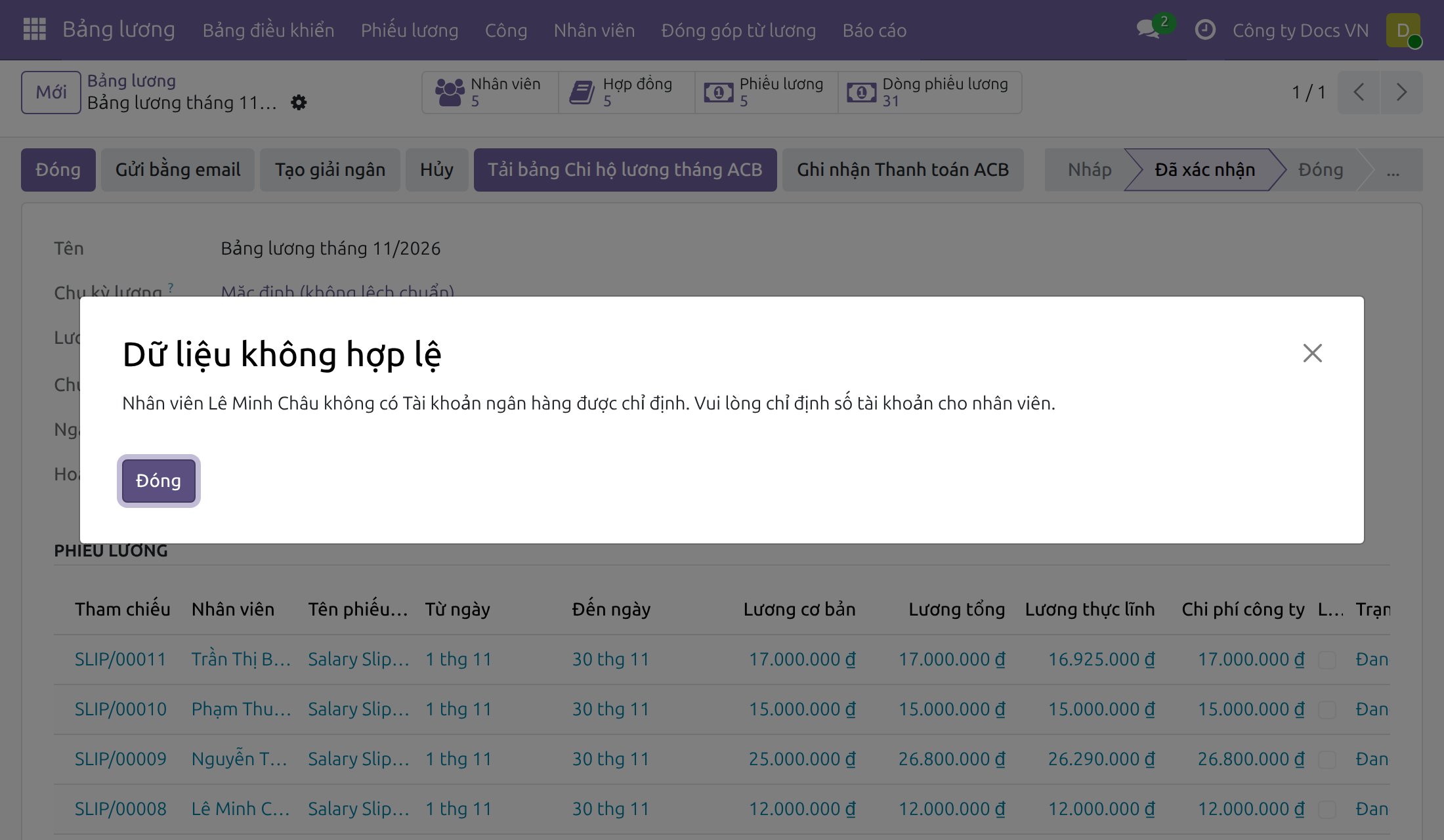Go to the previous record arrow
1444x840 pixels.
[x=1359, y=93]
